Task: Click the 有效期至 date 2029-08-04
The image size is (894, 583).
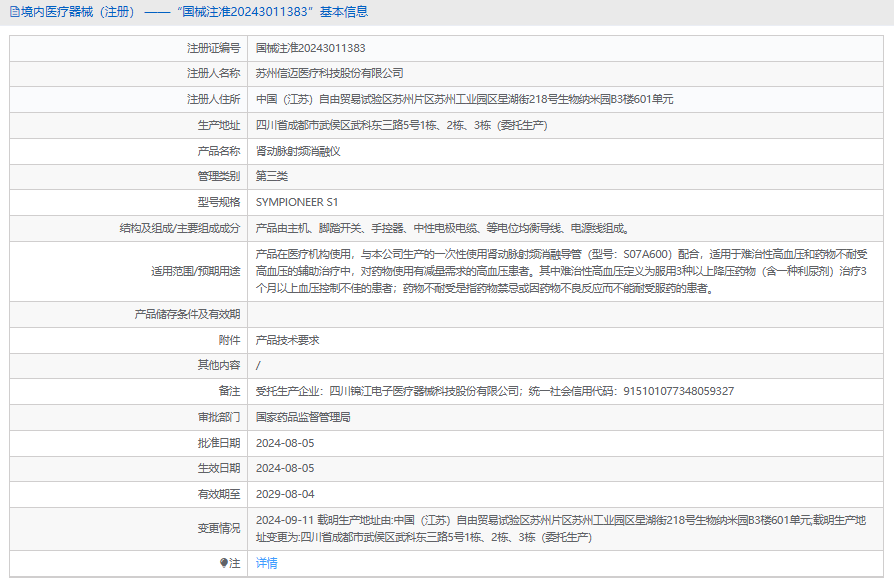Action: 285,494
